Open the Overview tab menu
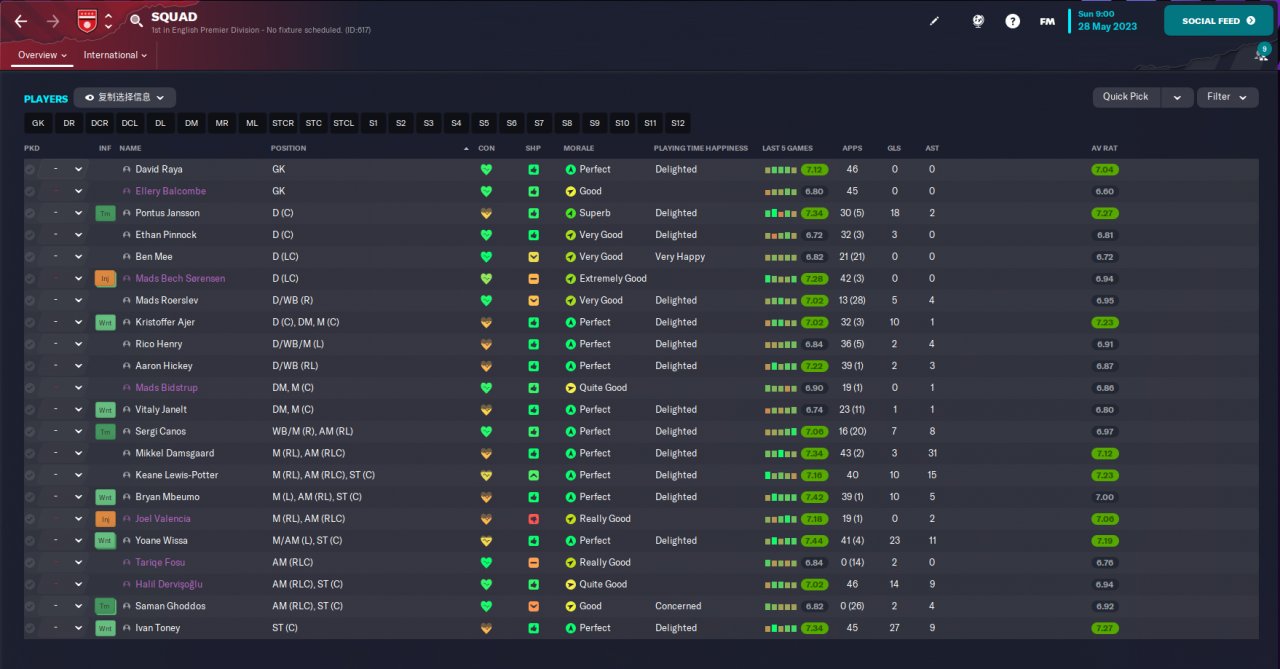 tap(42, 55)
